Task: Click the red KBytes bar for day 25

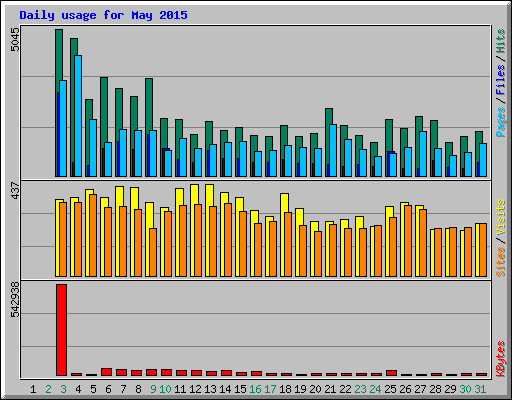Action: point(391,373)
